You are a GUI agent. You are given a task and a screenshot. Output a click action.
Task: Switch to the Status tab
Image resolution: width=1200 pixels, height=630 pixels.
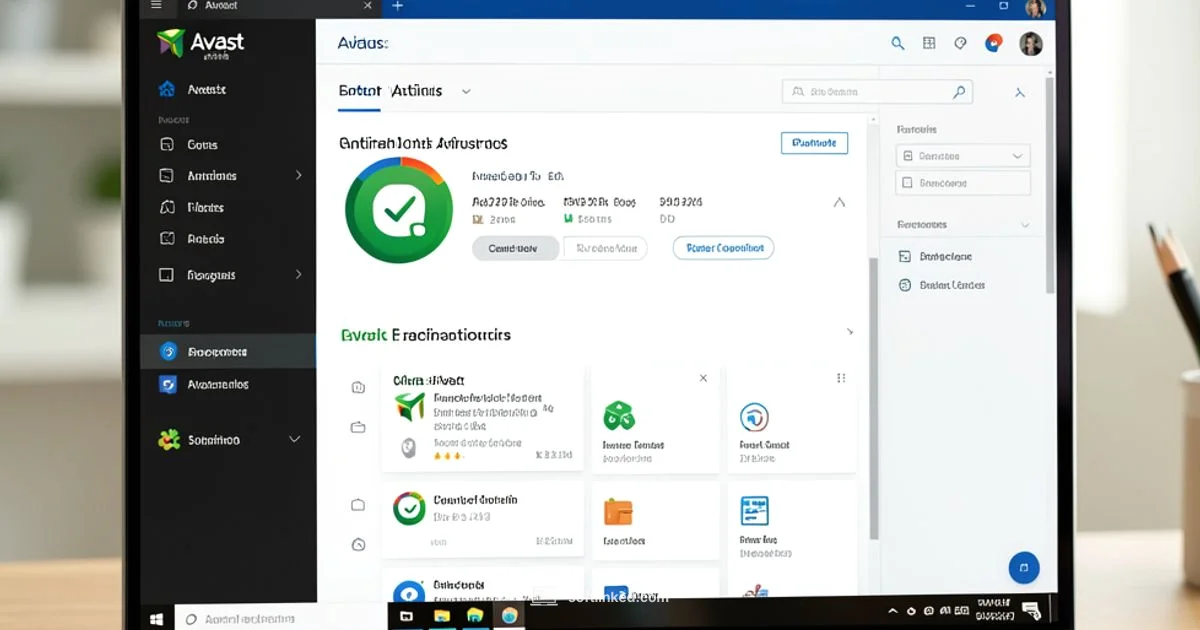tap(358, 90)
